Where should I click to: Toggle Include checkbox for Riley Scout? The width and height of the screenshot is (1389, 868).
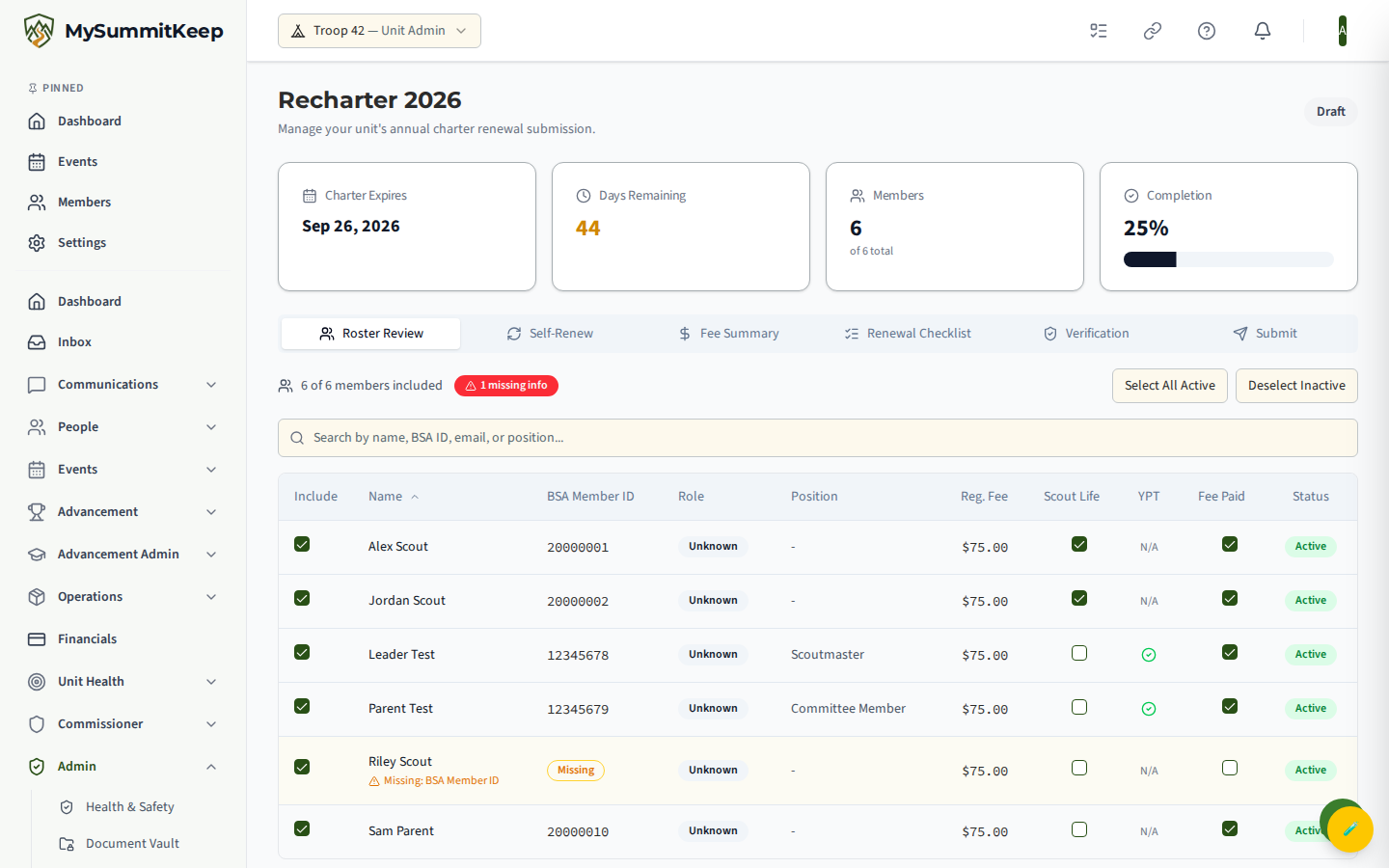point(302,767)
